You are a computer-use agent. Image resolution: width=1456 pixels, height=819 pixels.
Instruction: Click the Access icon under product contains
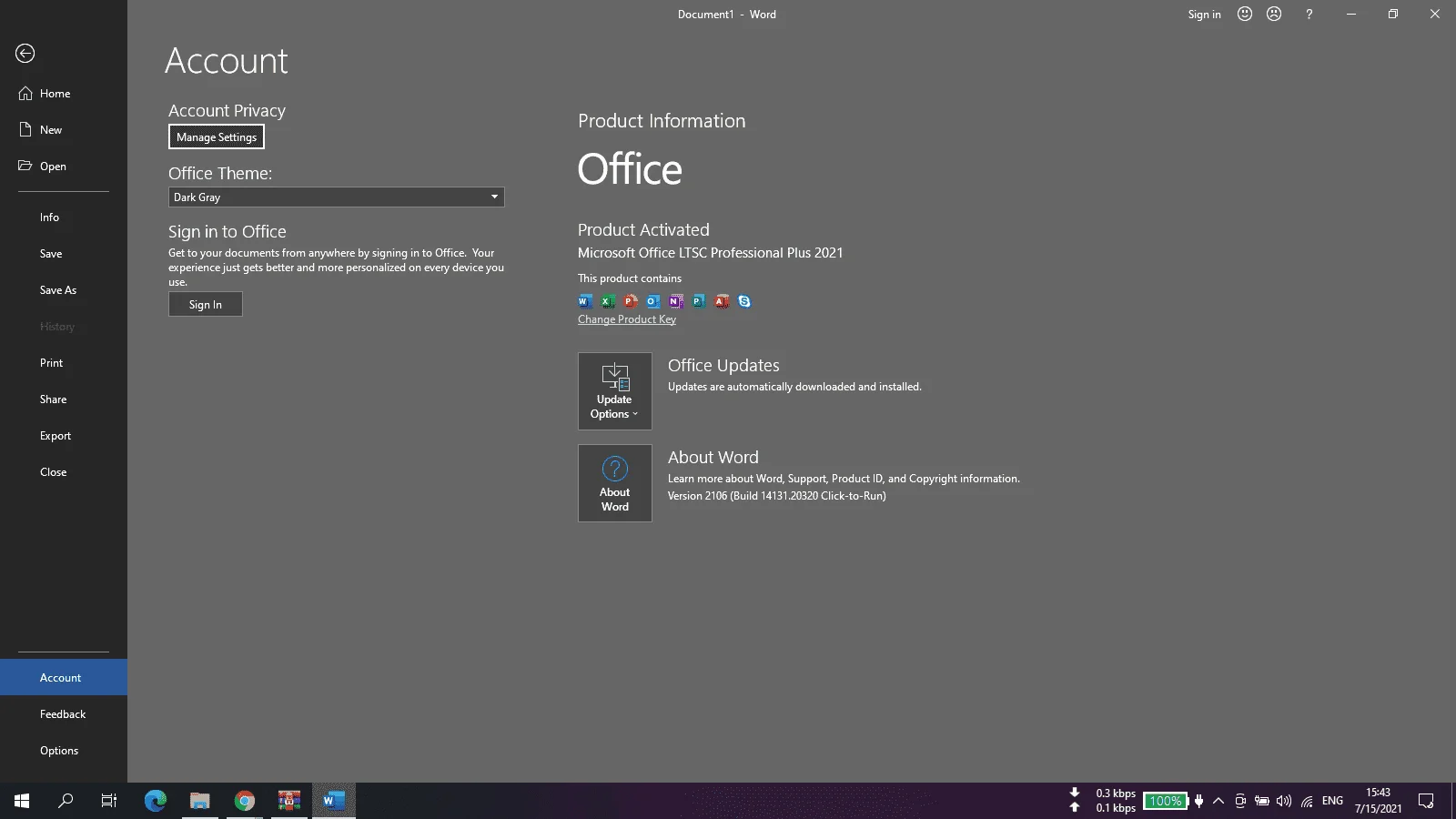point(722,301)
